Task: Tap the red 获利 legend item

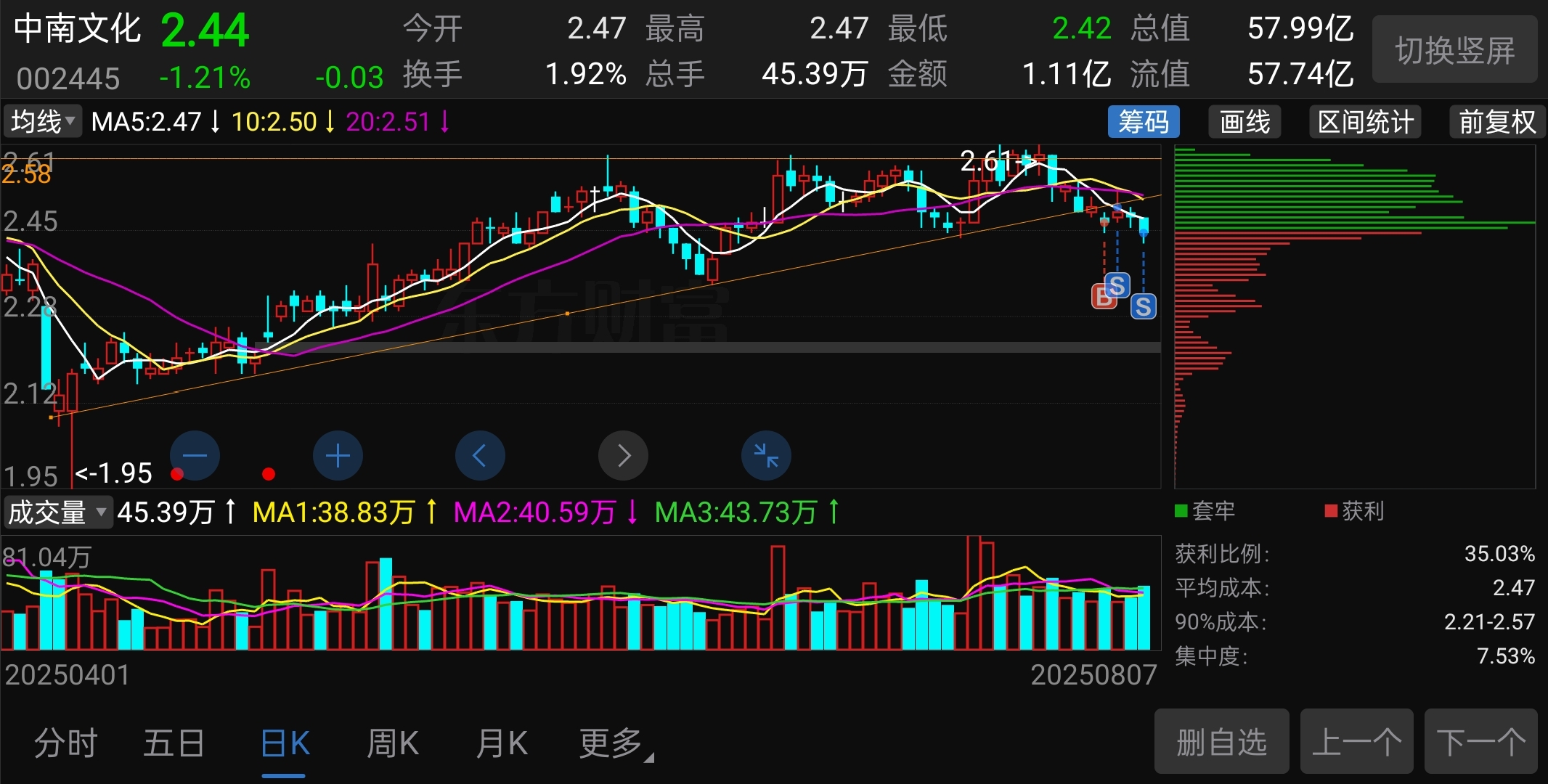Action: coord(1355,511)
